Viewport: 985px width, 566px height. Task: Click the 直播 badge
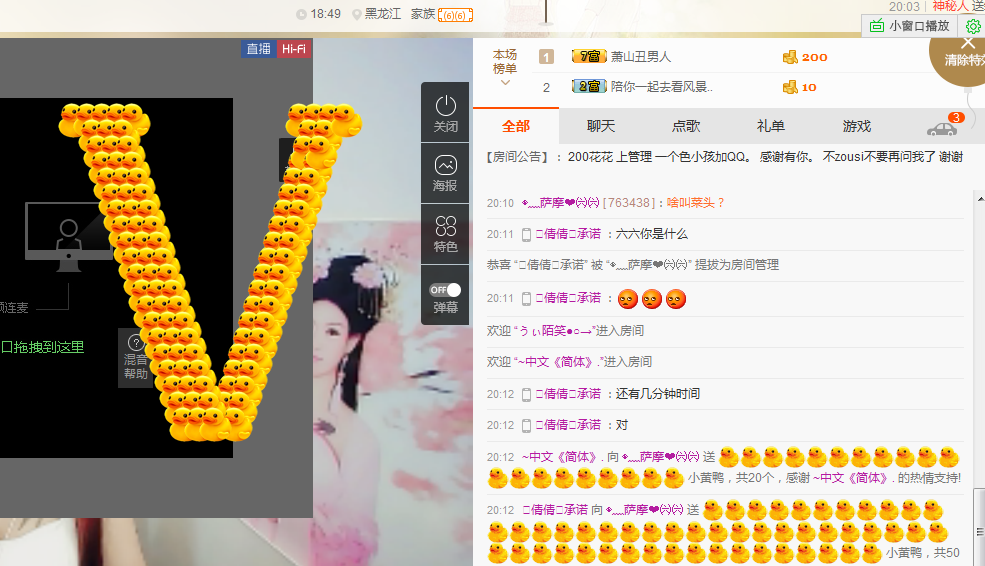coord(258,49)
